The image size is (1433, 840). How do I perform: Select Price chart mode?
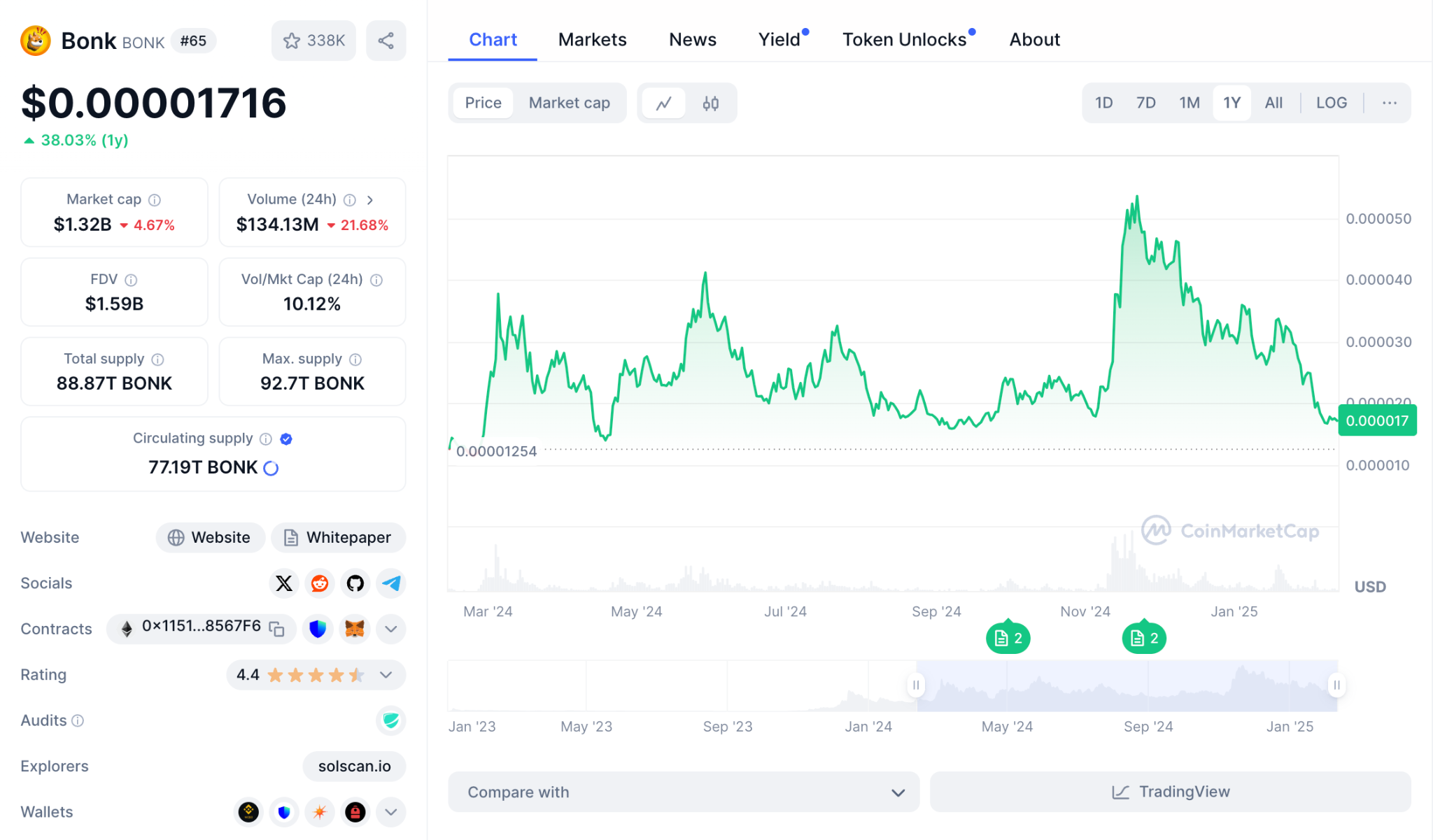pyautogui.click(x=483, y=104)
